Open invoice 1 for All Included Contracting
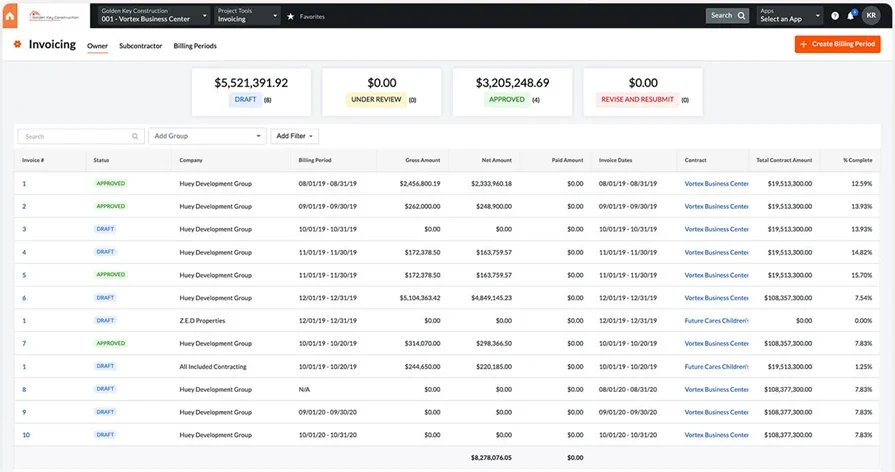Screen dimensions: 895x472 (24, 366)
